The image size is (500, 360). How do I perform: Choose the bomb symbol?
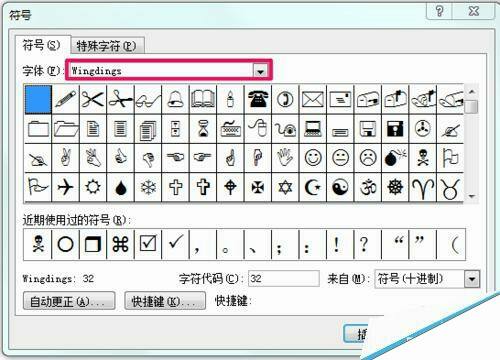pos(395,158)
